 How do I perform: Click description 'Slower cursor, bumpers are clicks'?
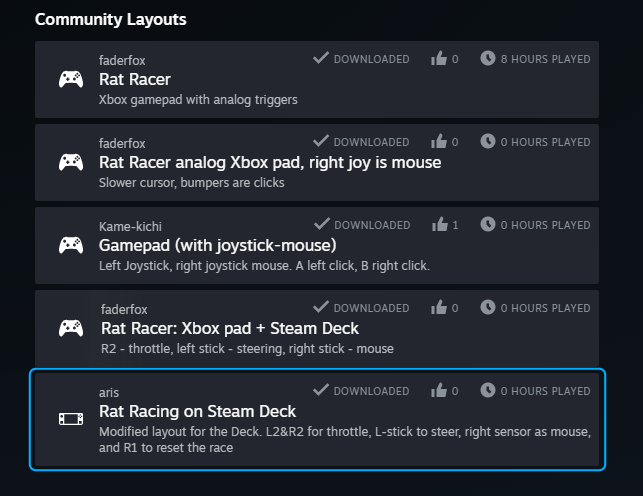192,183
